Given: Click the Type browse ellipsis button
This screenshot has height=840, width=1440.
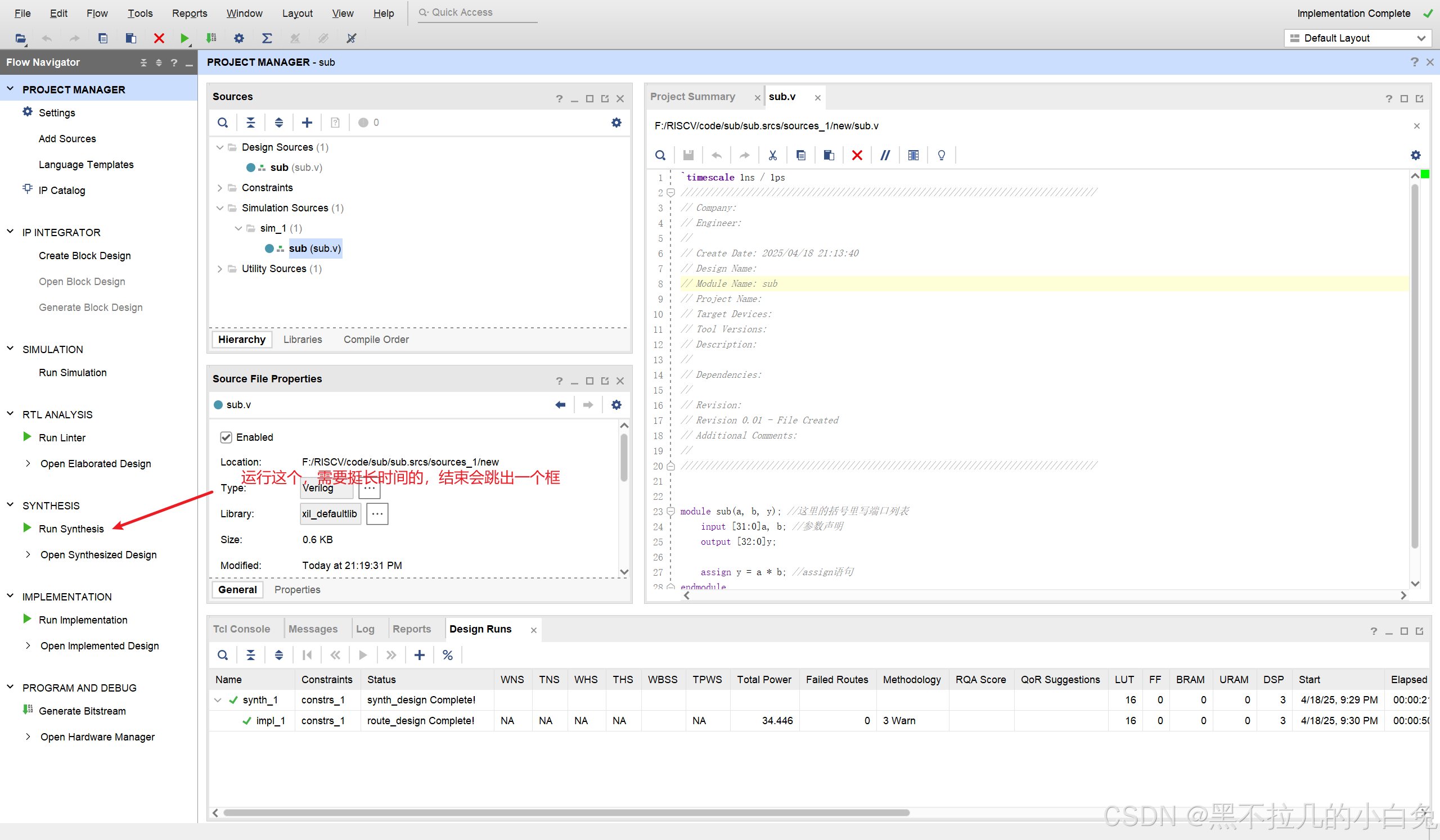Looking at the screenshot, I should (x=370, y=487).
